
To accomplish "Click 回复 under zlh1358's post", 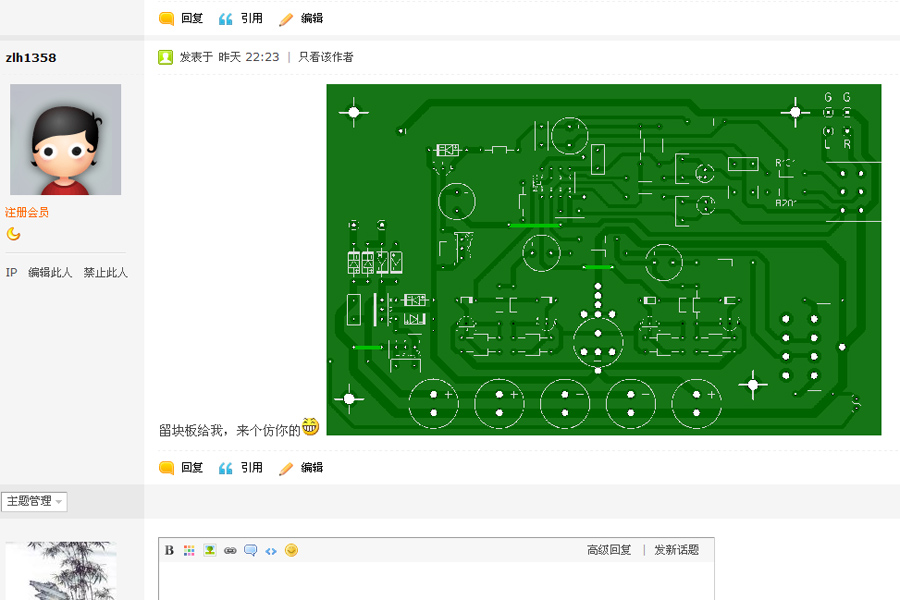I will (192, 467).
